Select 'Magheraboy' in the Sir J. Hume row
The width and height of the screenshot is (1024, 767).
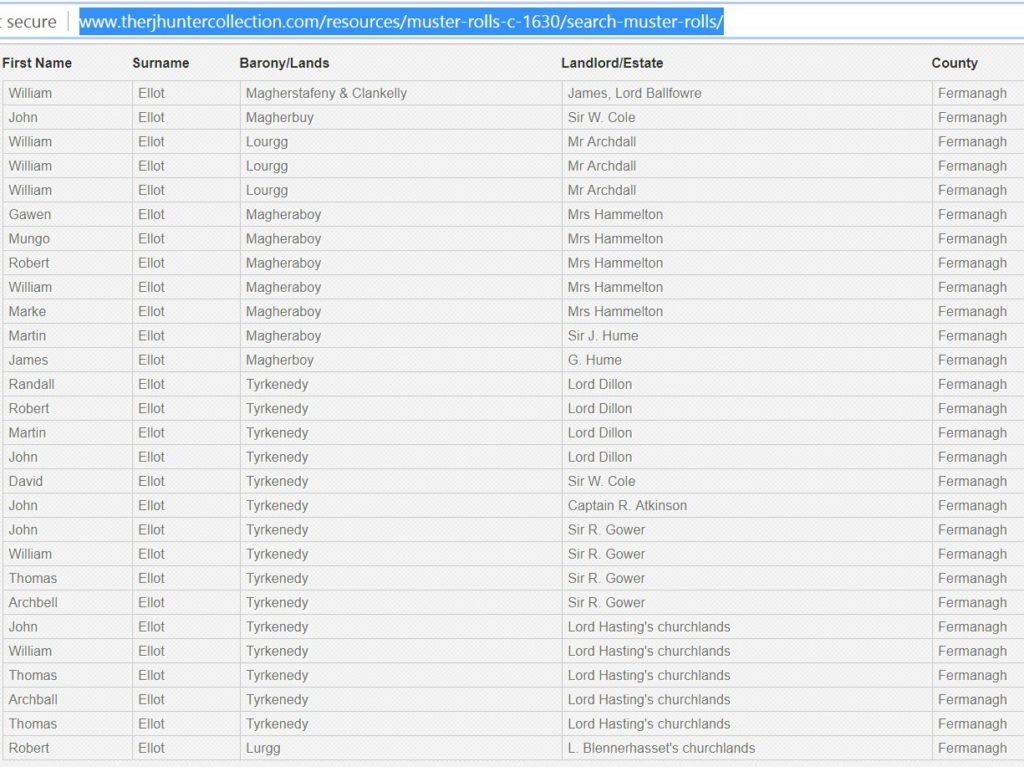click(283, 336)
